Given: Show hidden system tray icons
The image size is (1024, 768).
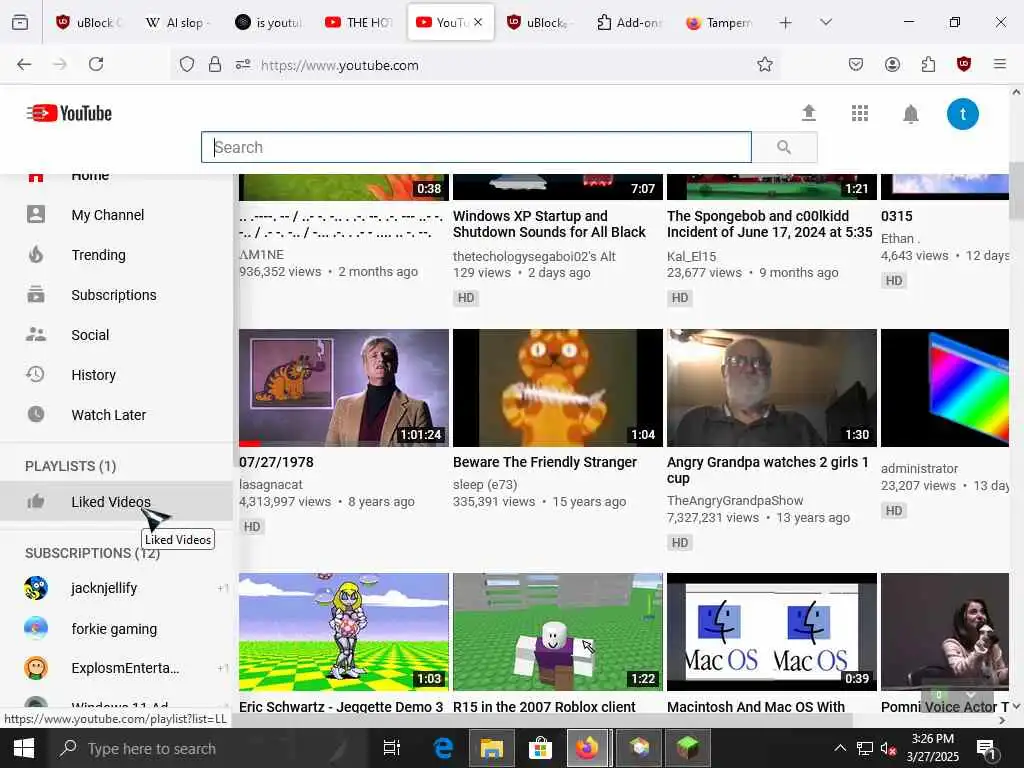Looking at the screenshot, I should (840, 748).
